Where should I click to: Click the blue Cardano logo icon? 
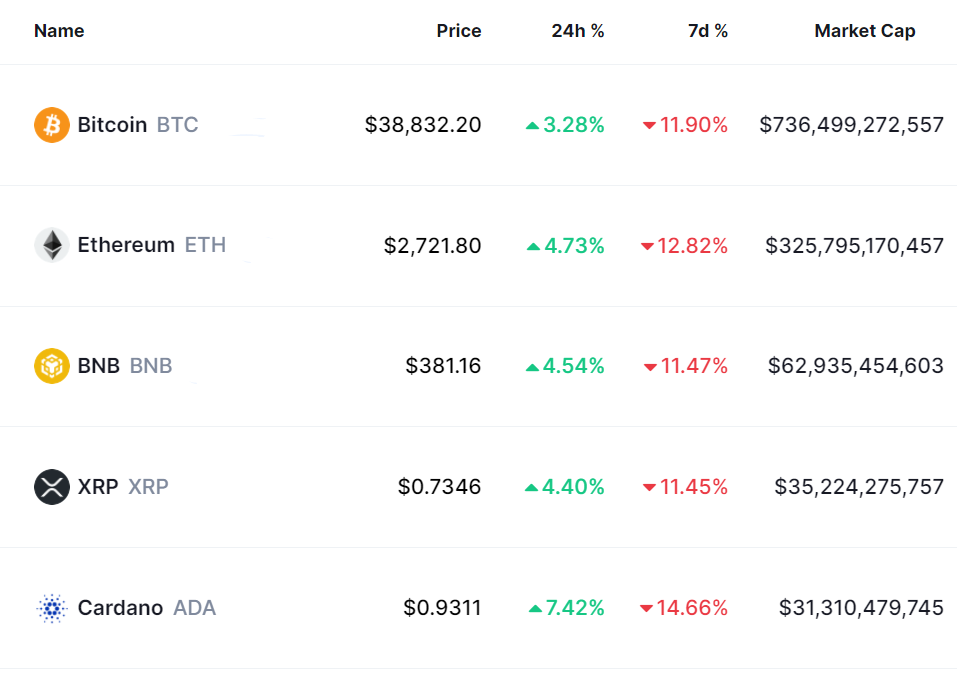[x=52, y=608]
